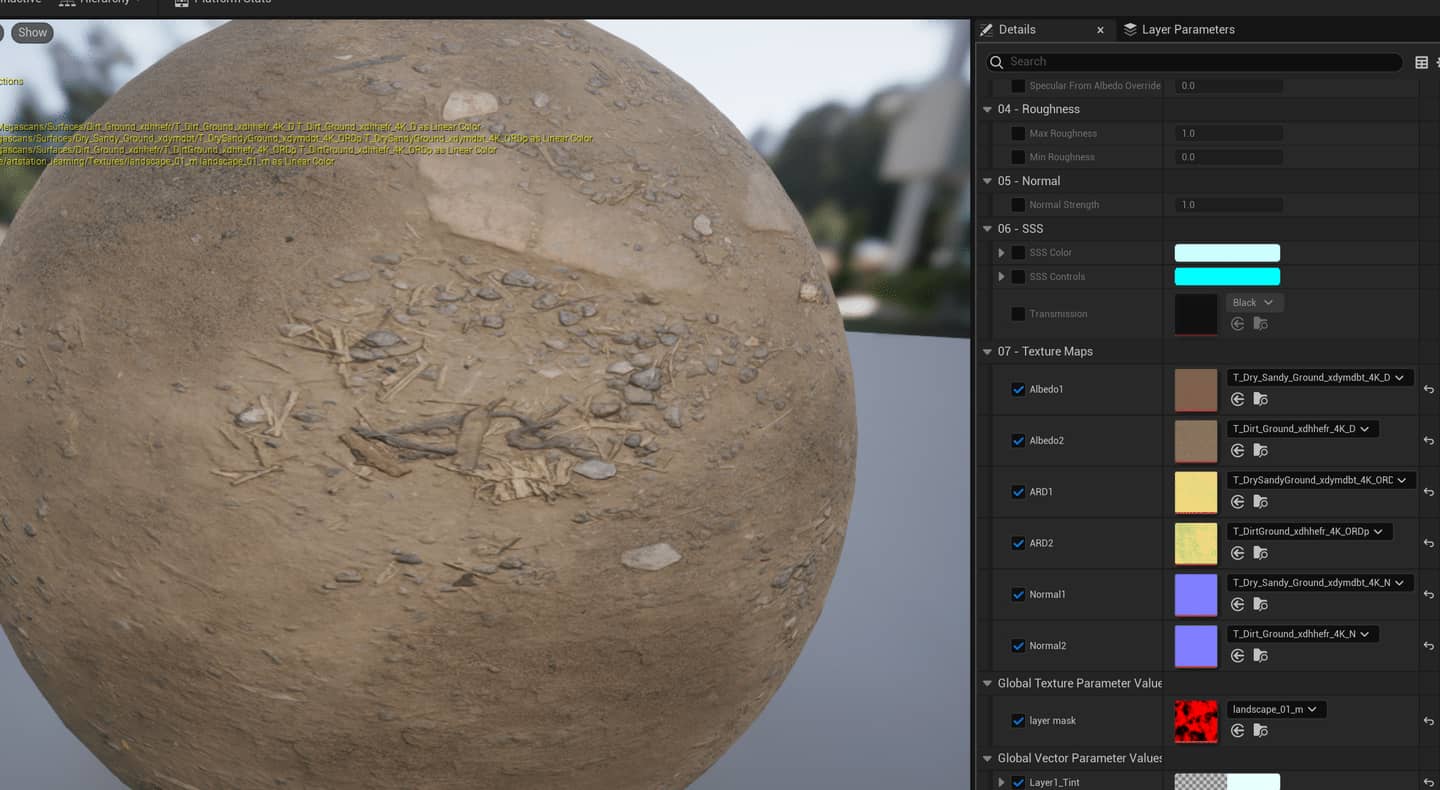Reset Layer1_Tint to default value
Image resolution: width=1440 pixels, height=790 pixels.
[x=1428, y=782]
